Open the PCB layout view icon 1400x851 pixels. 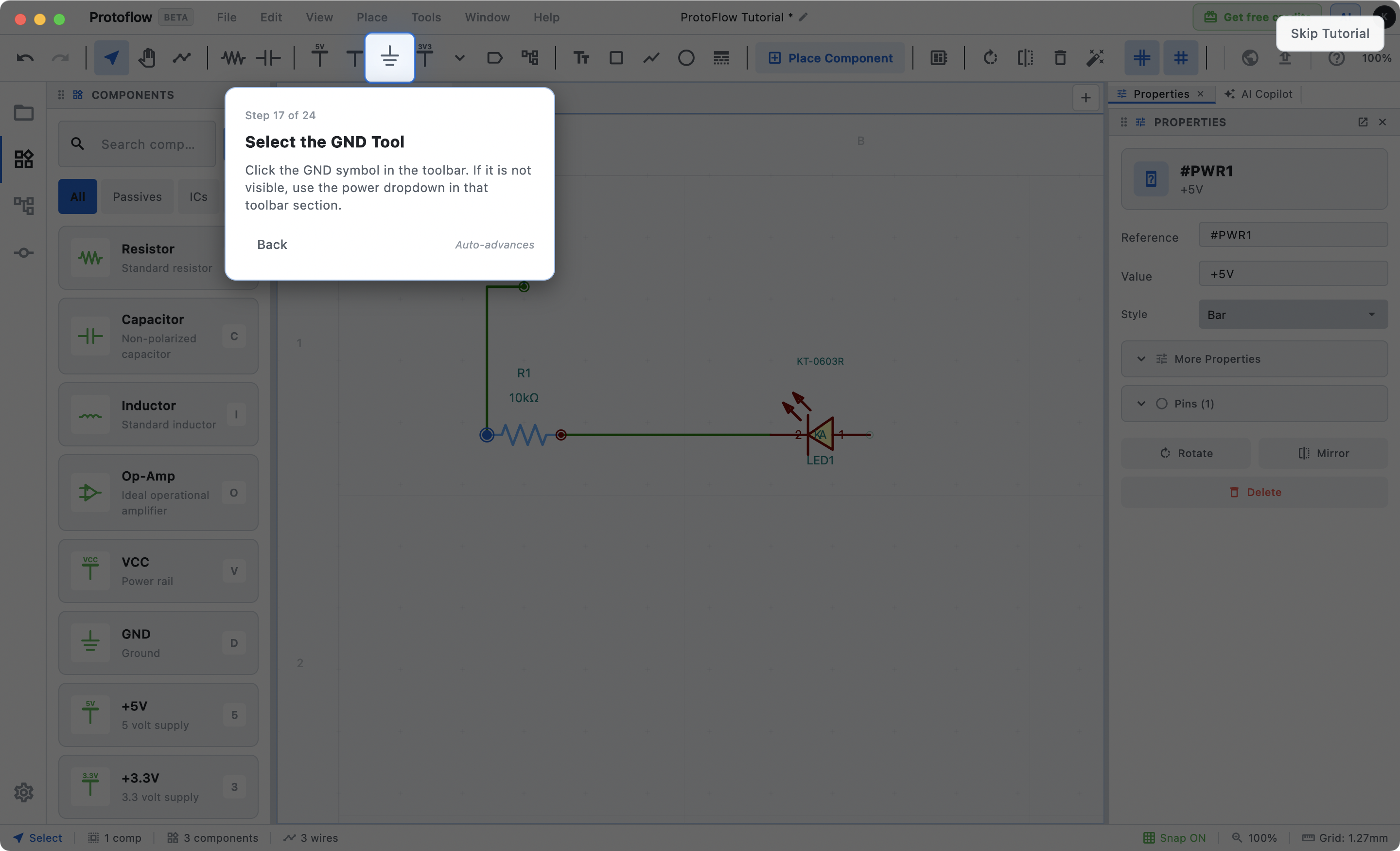tap(939, 57)
